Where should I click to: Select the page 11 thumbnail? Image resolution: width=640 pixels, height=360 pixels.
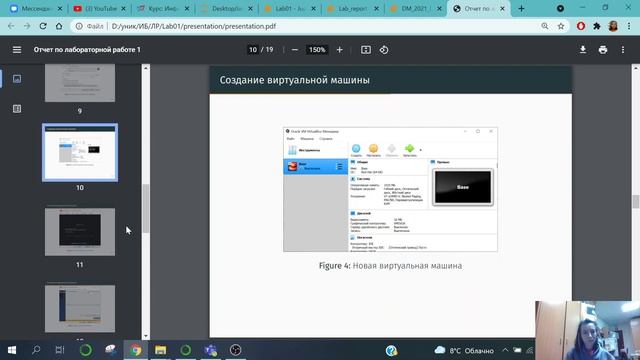(x=80, y=232)
